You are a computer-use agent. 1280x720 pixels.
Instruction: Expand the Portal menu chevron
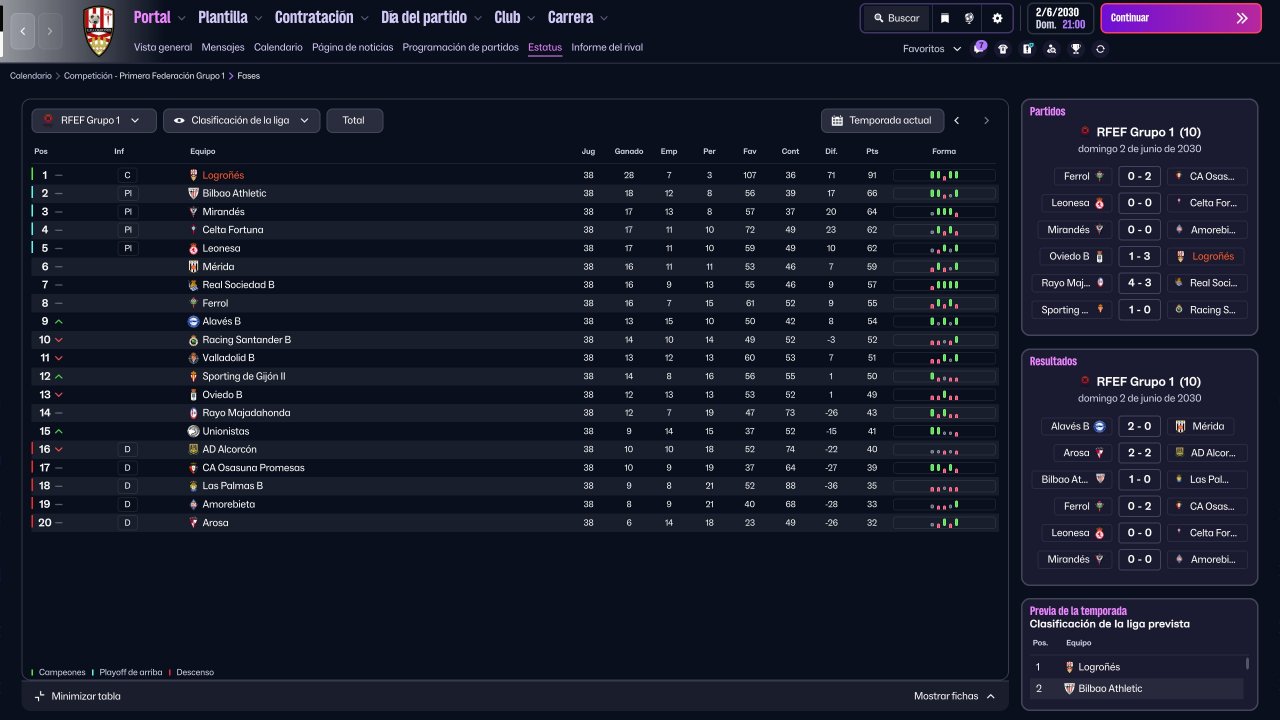click(180, 18)
